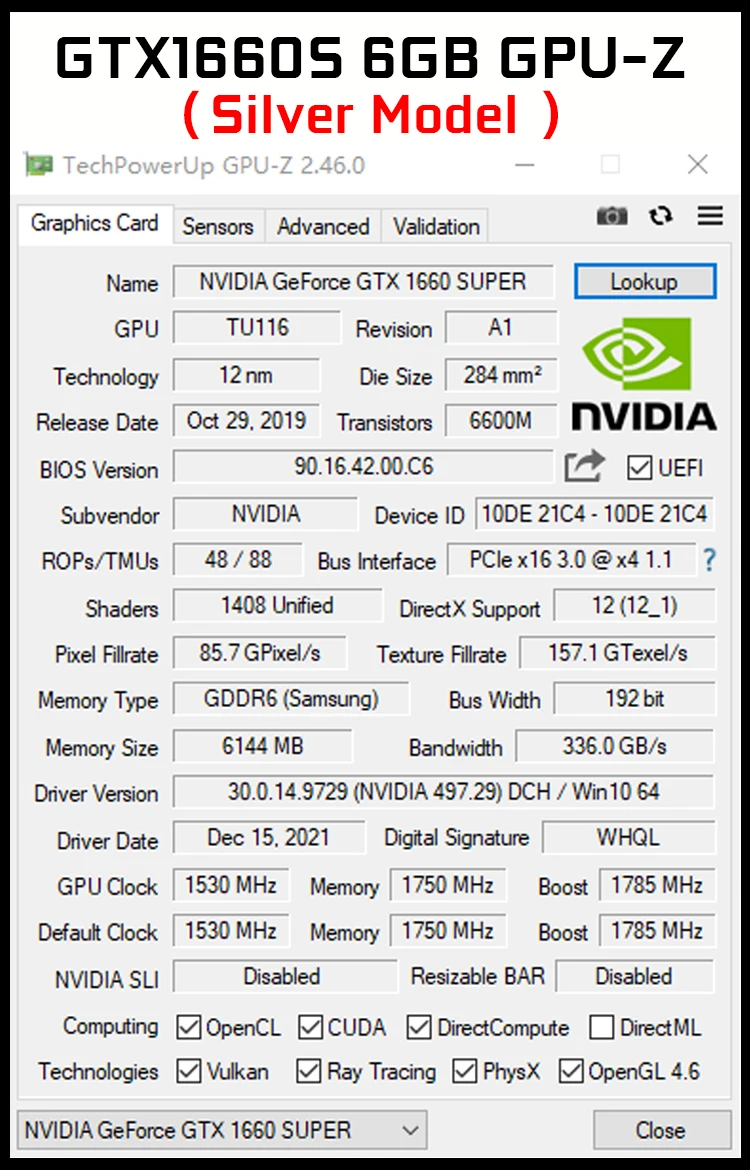
Task: Minimize the GPU-Z window
Action: [x=525, y=164]
